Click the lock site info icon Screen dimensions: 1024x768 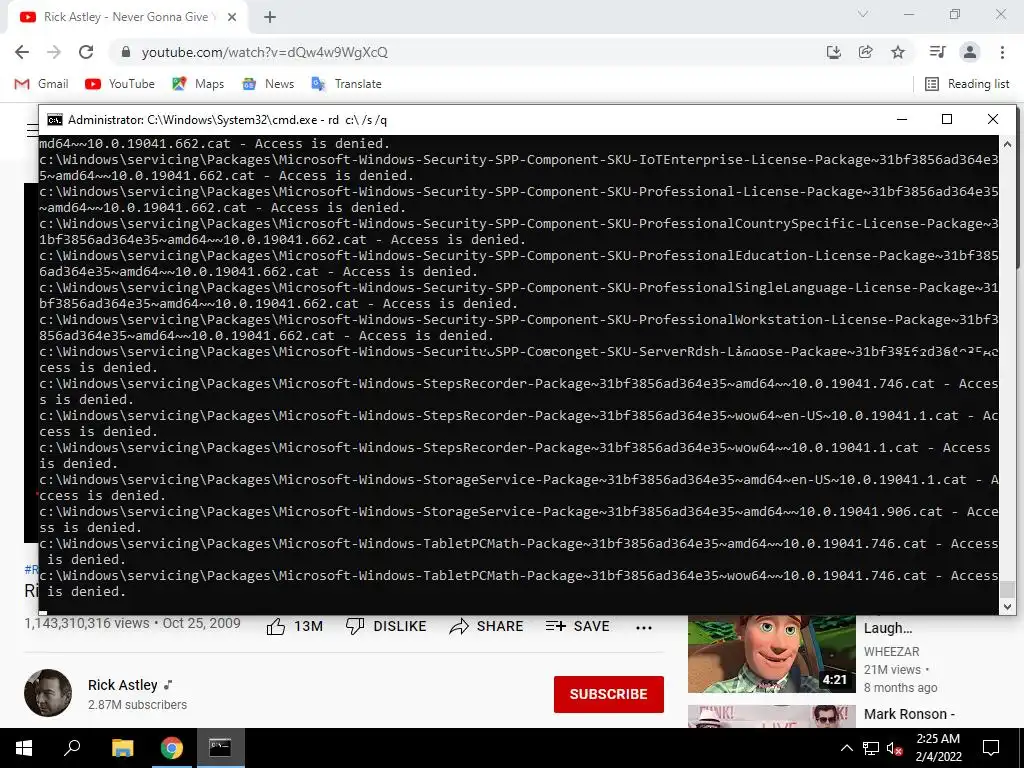tap(126, 52)
